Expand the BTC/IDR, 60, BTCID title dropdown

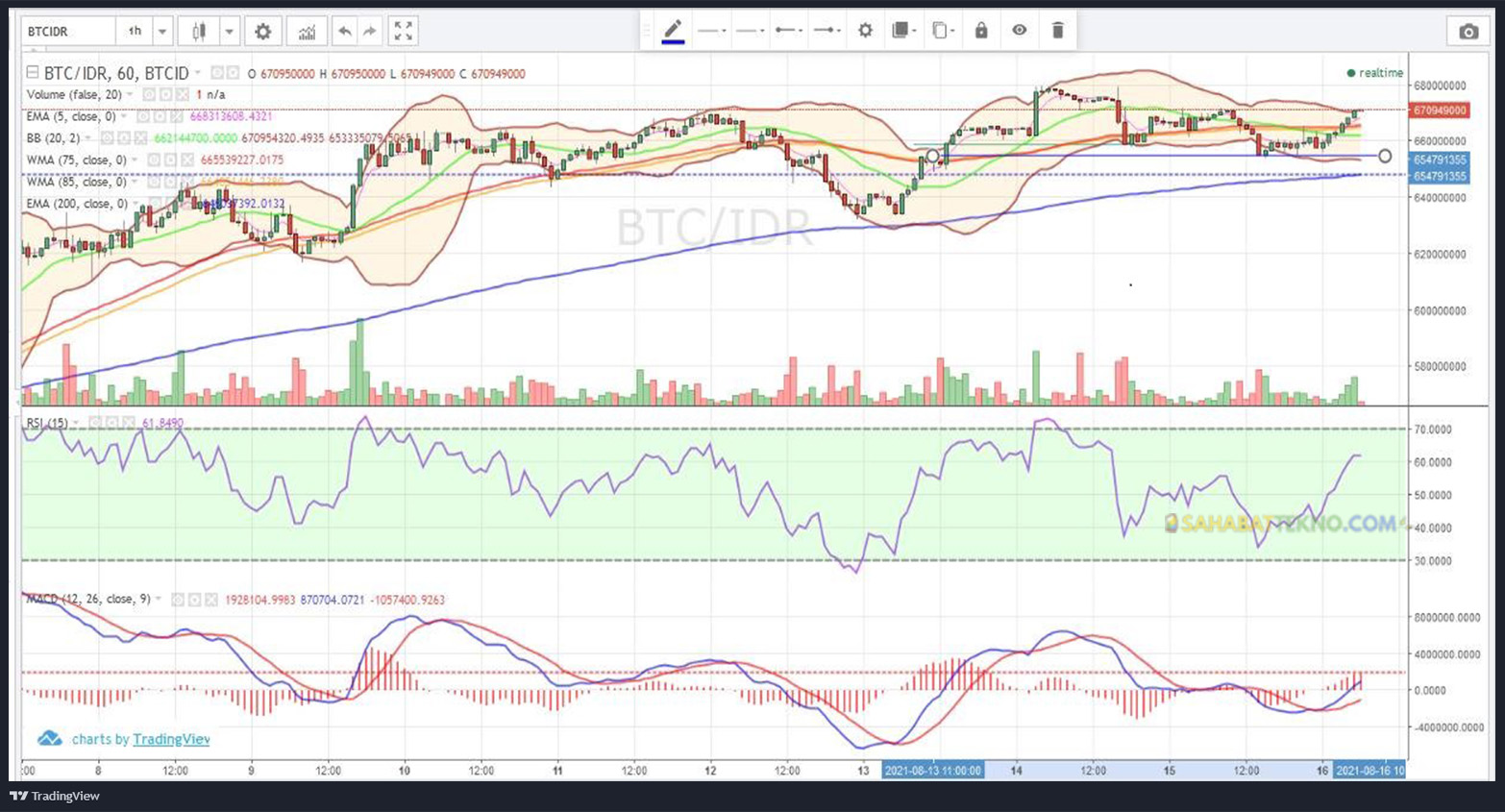[199, 73]
